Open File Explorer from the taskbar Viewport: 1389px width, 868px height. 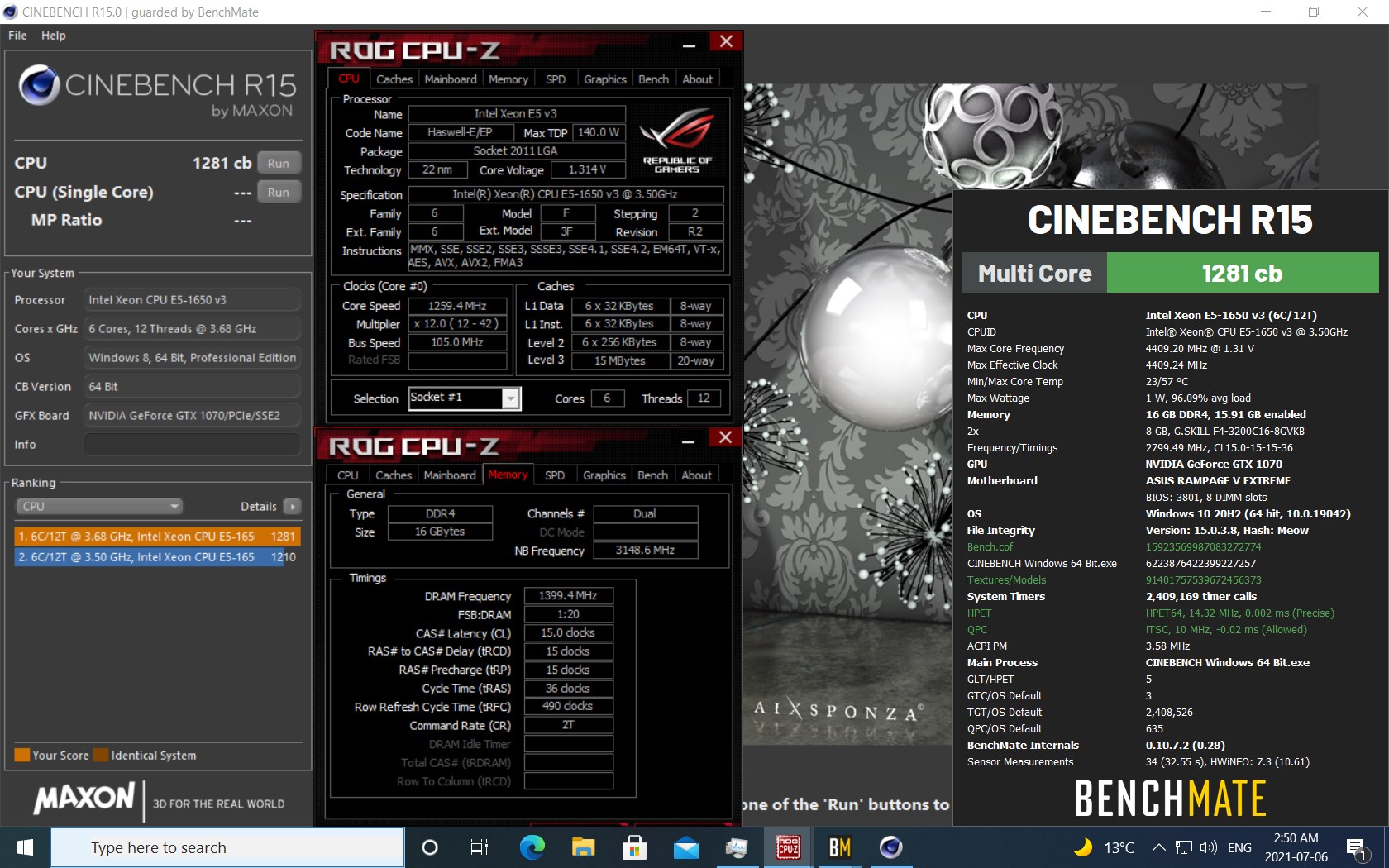point(584,847)
